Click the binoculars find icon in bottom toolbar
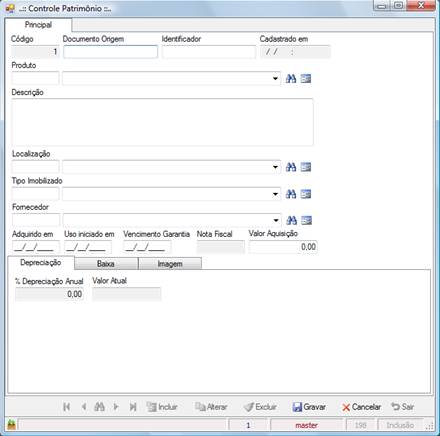This screenshot has height=436, width=440. (100, 407)
